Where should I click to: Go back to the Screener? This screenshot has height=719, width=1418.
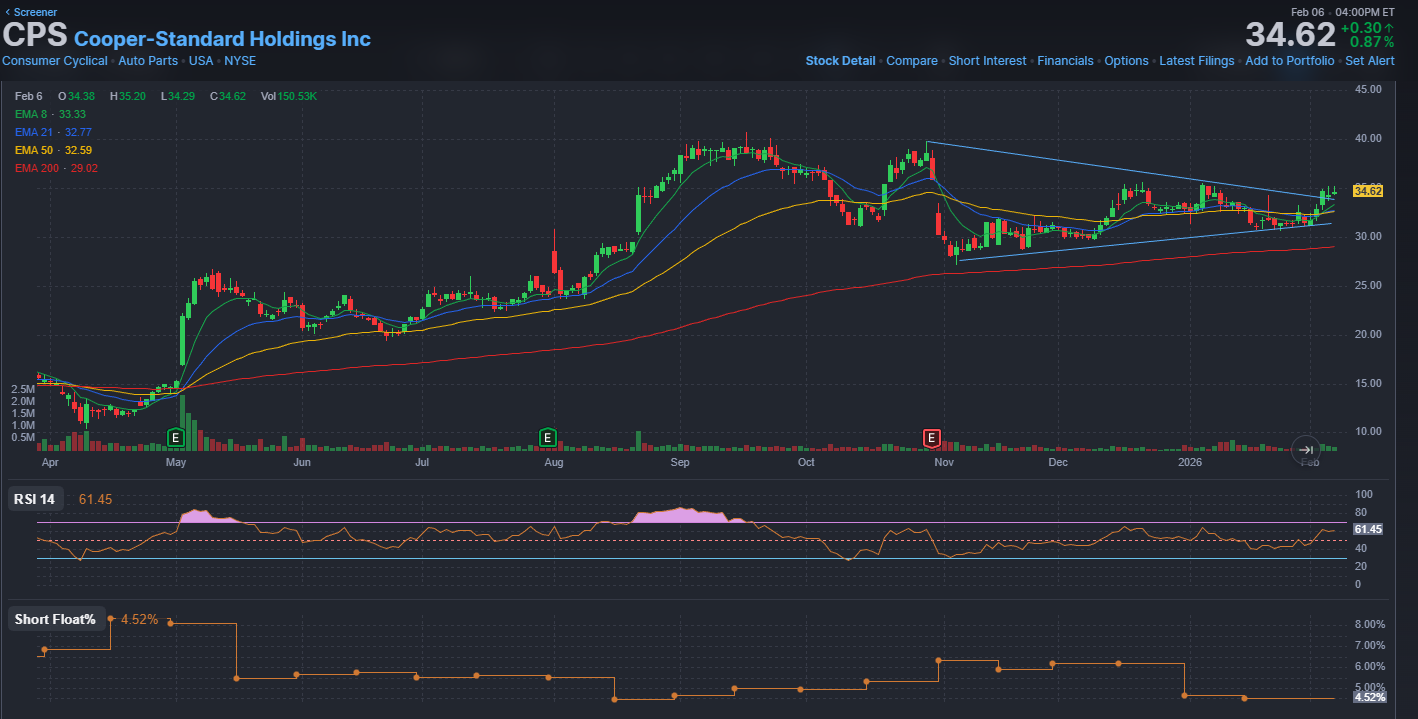[x=31, y=12]
